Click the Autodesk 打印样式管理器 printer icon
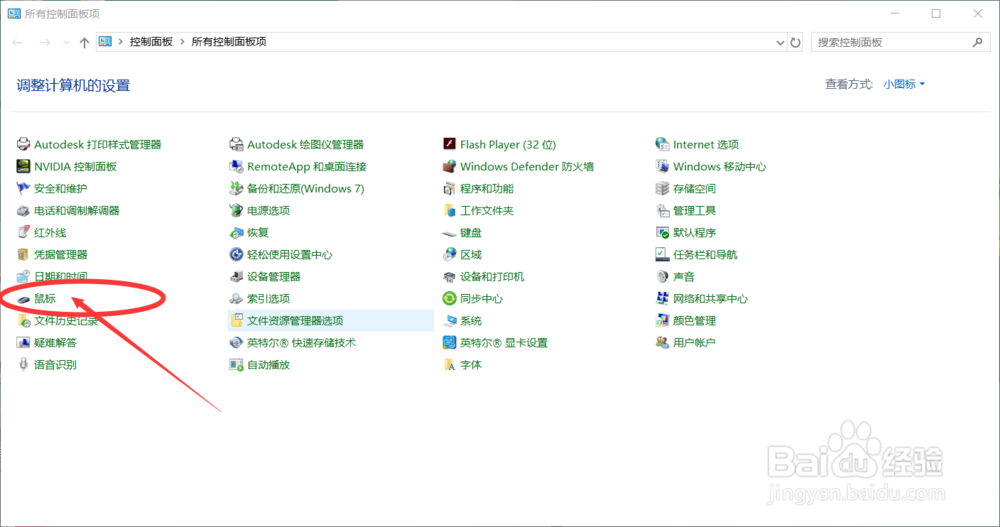The width and height of the screenshot is (1000, 527). point(23,144)
